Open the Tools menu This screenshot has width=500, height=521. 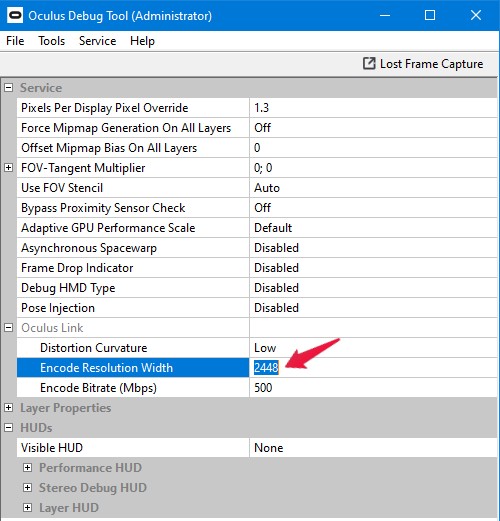click(x=52, y=41)
